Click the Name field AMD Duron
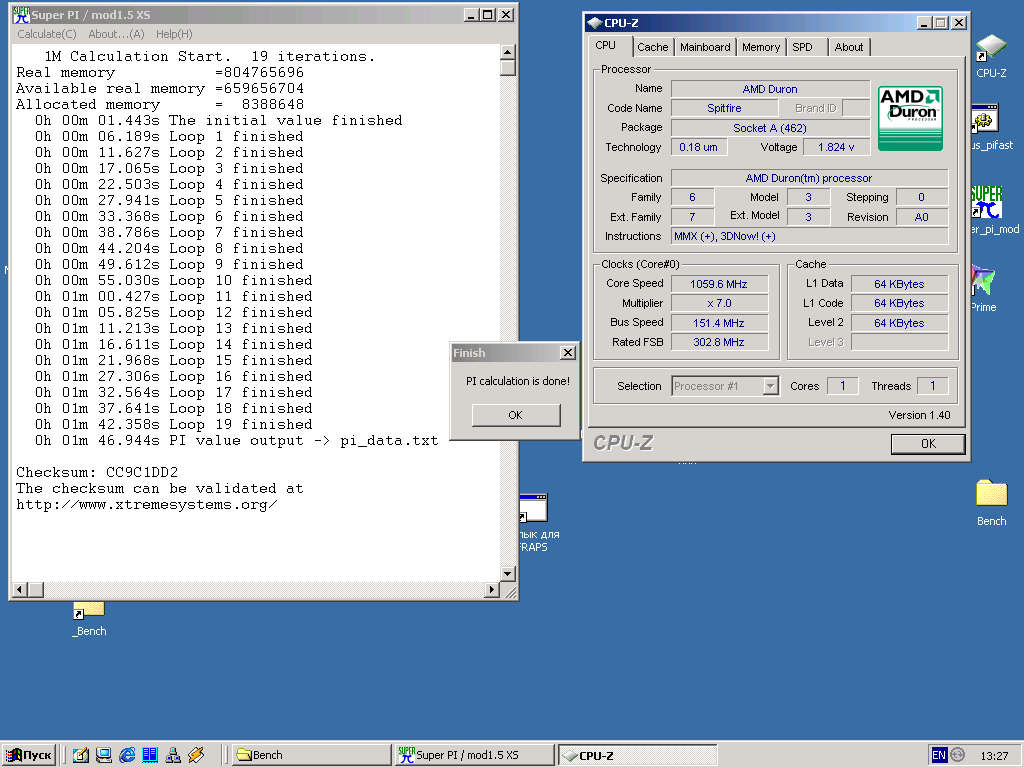The width and height of the screenshot is (1024, 768). click(770, 89)
